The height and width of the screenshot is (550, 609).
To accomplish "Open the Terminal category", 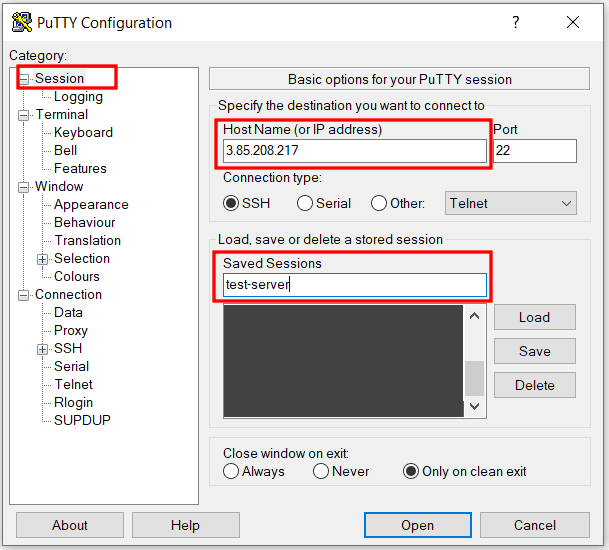I will click(62, 115).
